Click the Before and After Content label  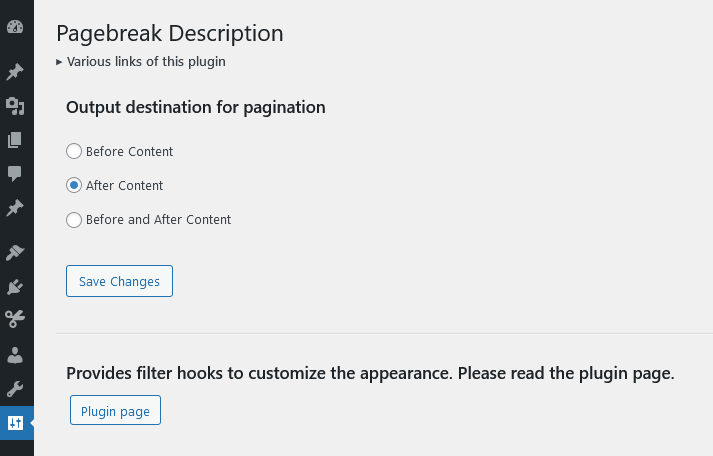pyautogui.click(x=158, y=220)
